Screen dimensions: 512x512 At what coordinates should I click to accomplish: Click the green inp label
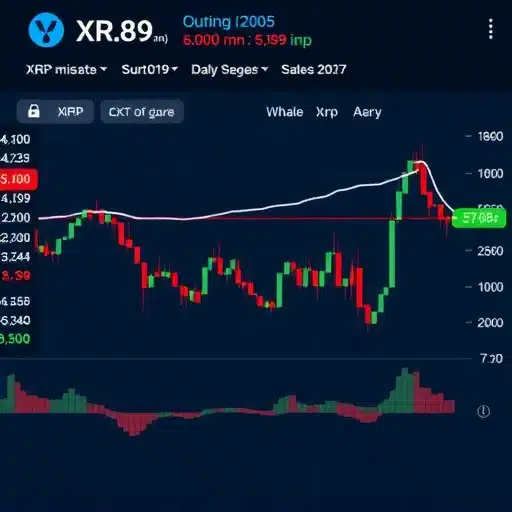pyautogui.click(x=301, y=41)
